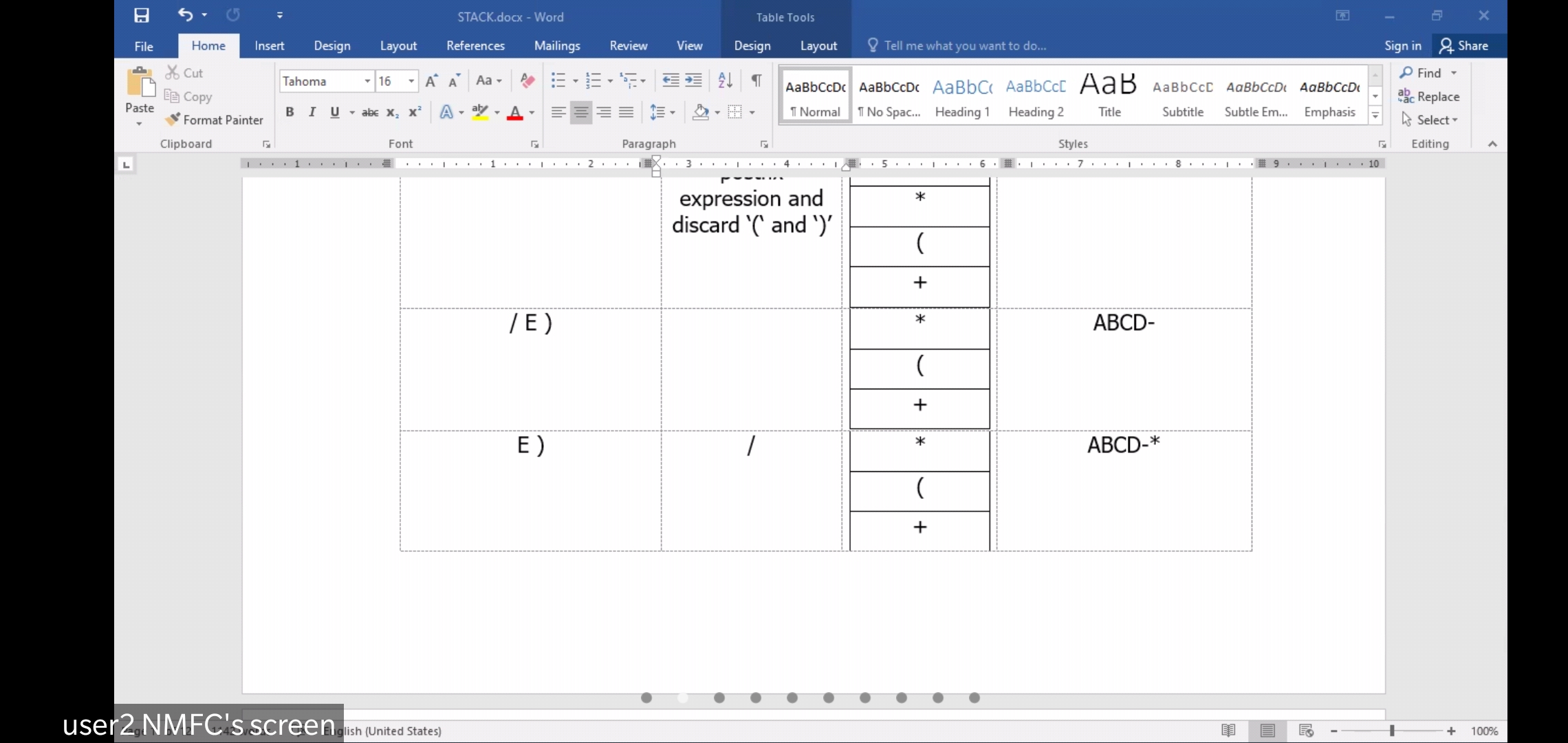Click Clear All Formatting eraser icon

click(x=527, y=80)
